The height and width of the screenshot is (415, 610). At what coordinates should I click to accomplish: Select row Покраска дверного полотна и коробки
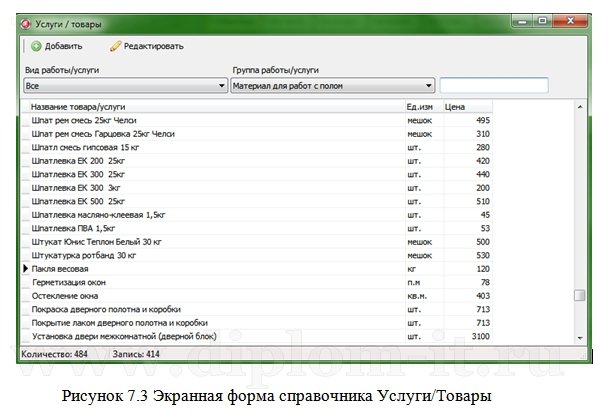click(x=257, y=309)
